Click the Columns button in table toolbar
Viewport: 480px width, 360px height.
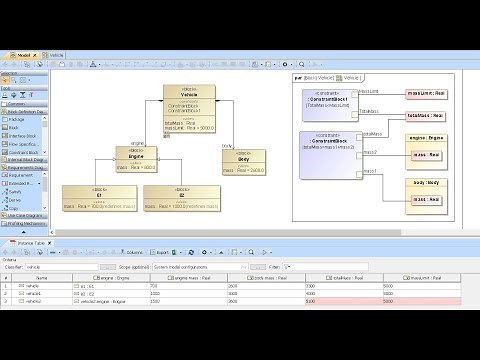(131, 252)
